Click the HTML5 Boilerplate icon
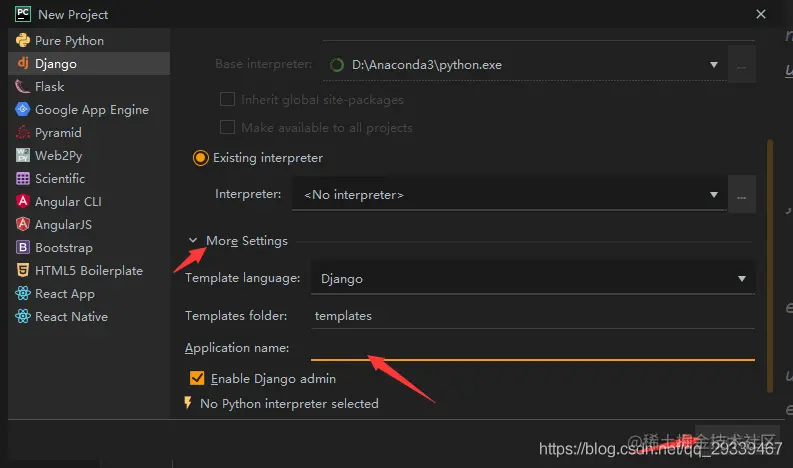This screenshot has height=468, width=793. 23,270
